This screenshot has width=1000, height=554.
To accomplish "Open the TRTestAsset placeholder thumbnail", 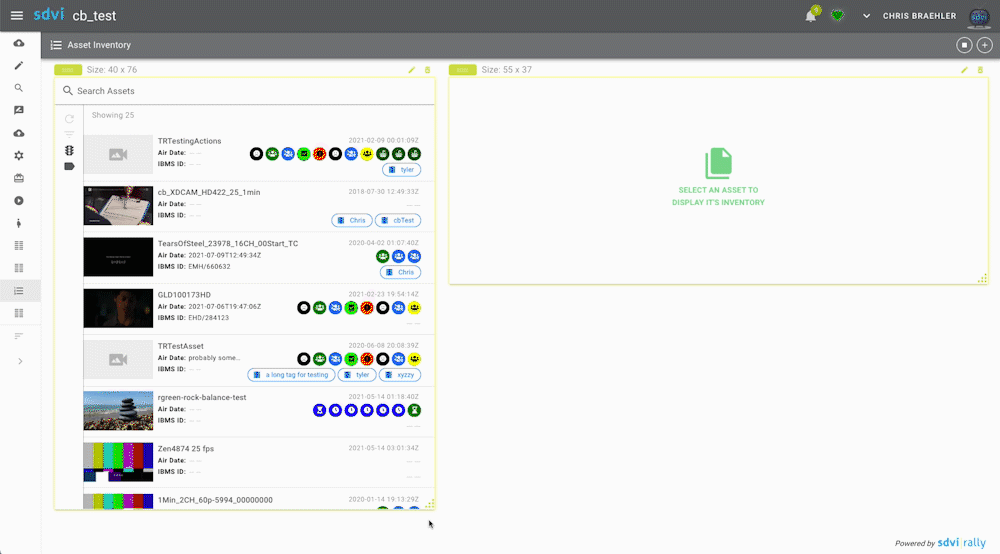I will pos(118,360).
